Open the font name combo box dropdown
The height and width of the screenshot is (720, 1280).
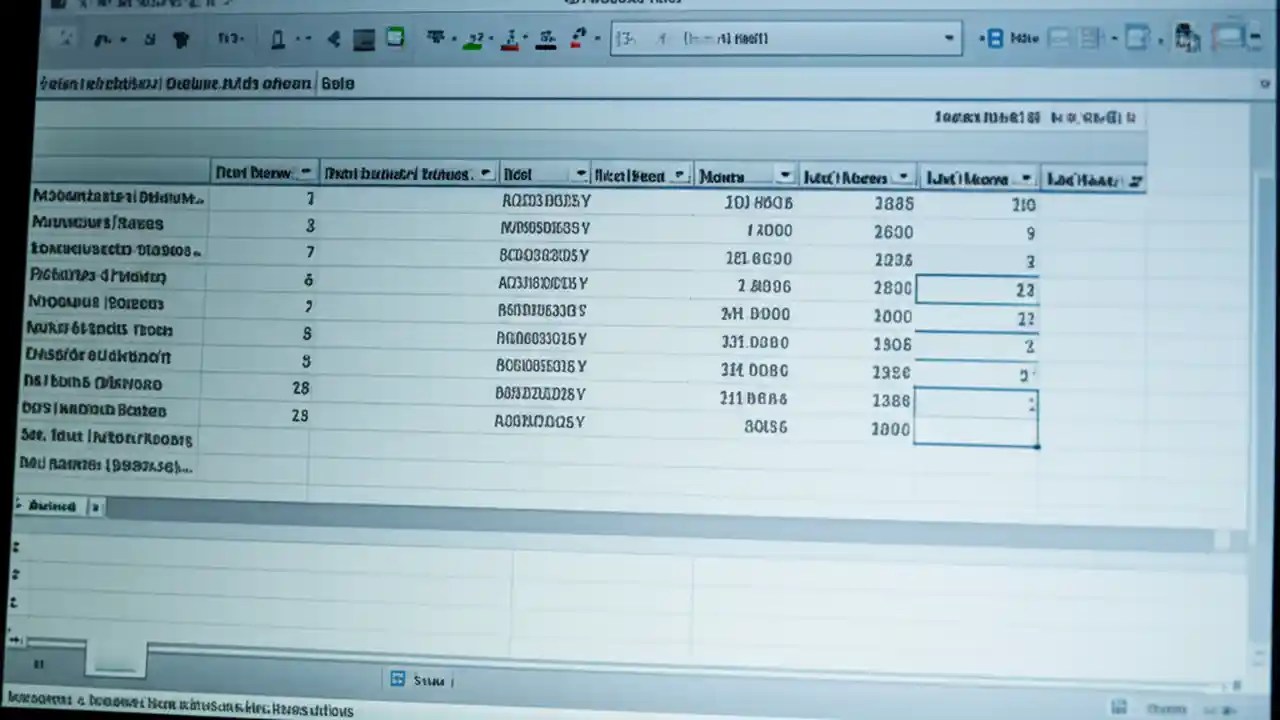point(947,38)
